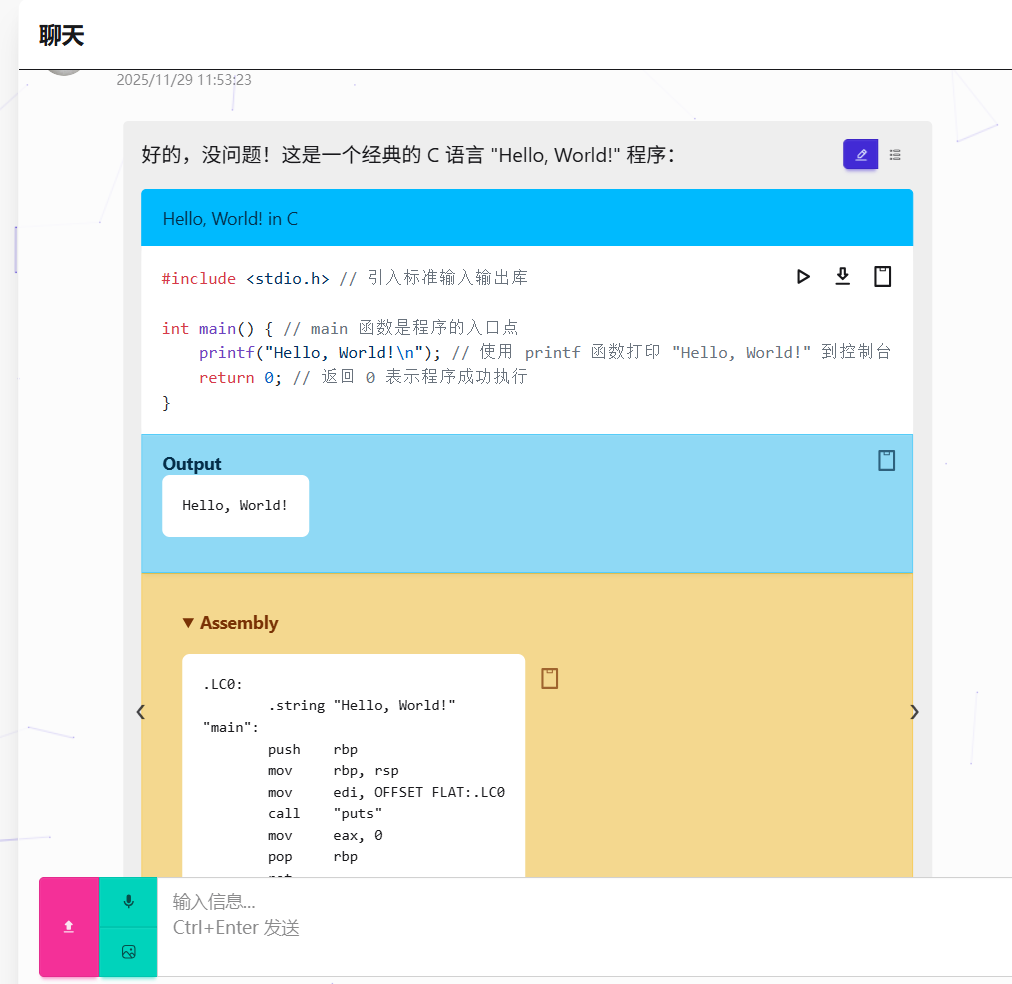
Task: Click the 'int main()' code line
Action: pyautogui.click(x=339, y=328)
